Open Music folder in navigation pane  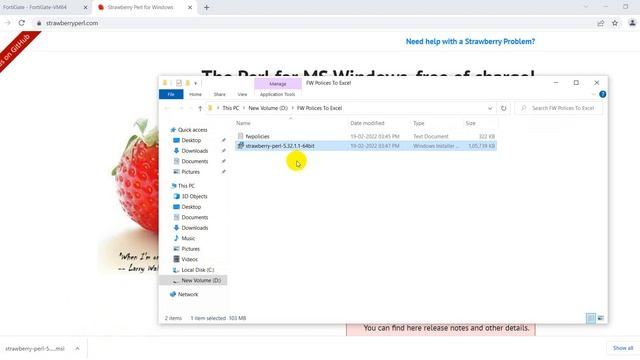[188, 238]
